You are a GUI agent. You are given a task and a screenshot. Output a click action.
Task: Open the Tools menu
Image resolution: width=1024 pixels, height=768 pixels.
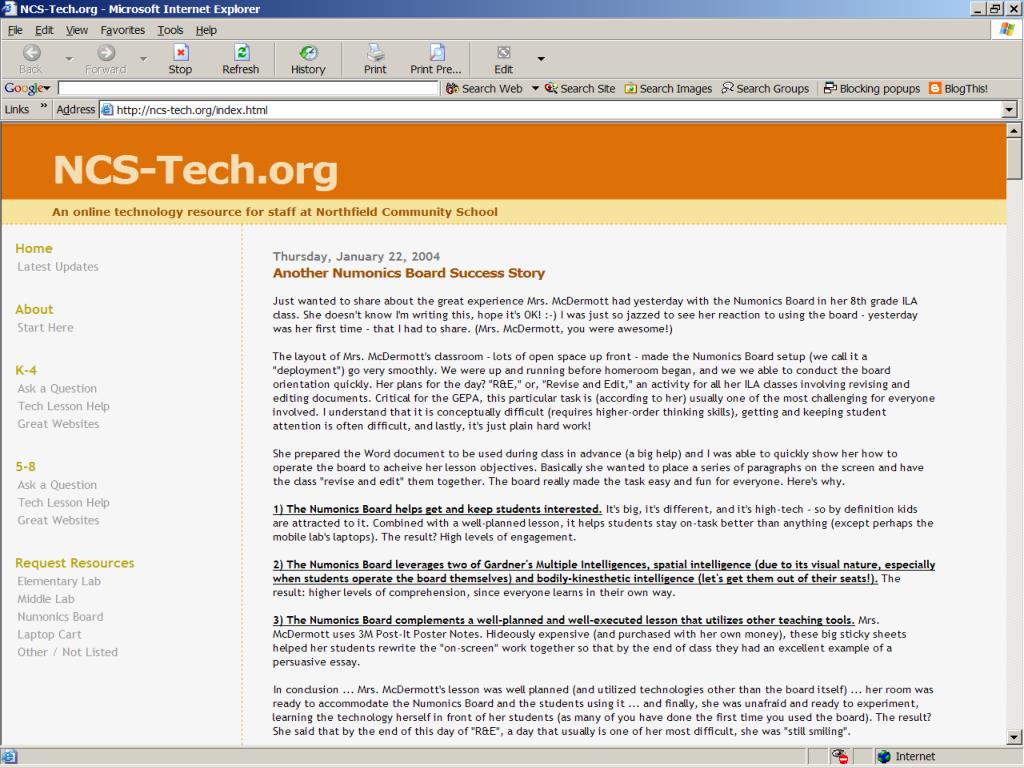tap(170, 30)
